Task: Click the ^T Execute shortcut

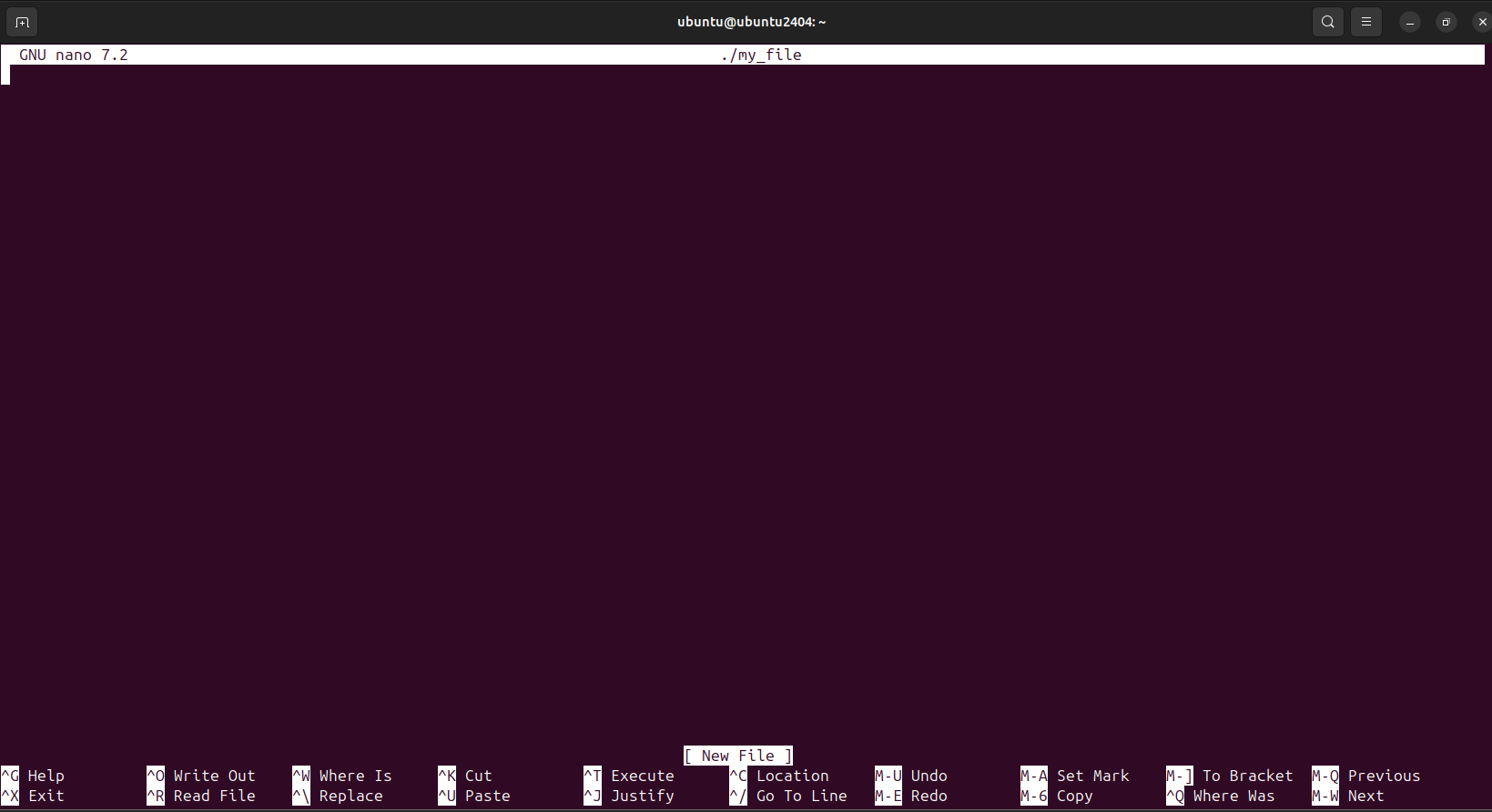Action: [x=629, y=776]
